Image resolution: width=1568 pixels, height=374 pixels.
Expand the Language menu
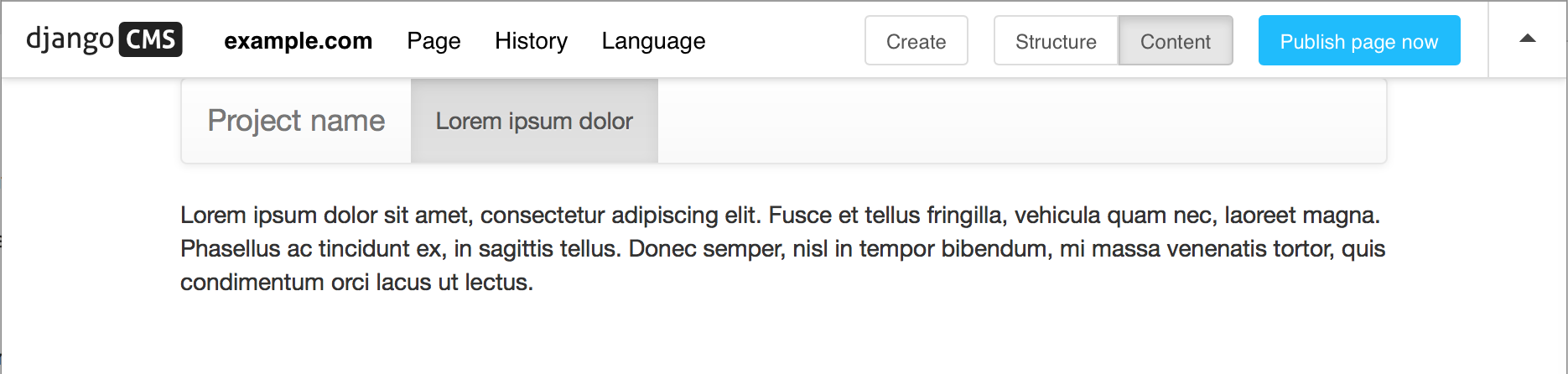pos(653,40)
